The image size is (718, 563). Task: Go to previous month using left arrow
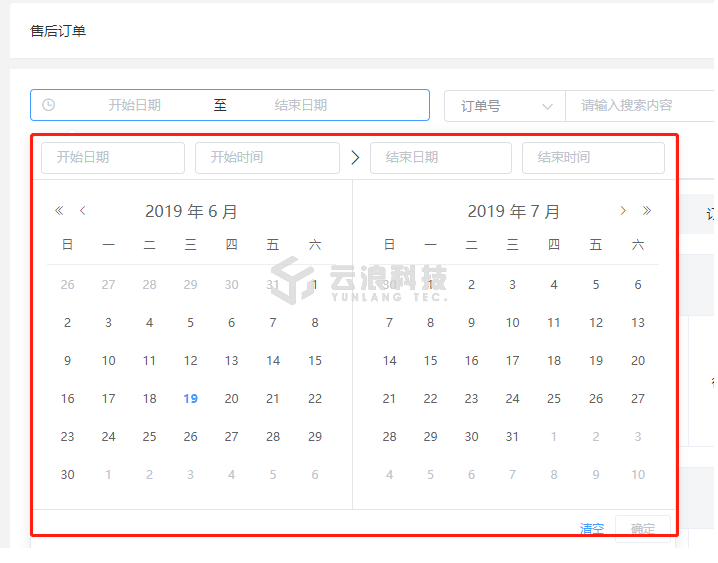tap(83, 211)
